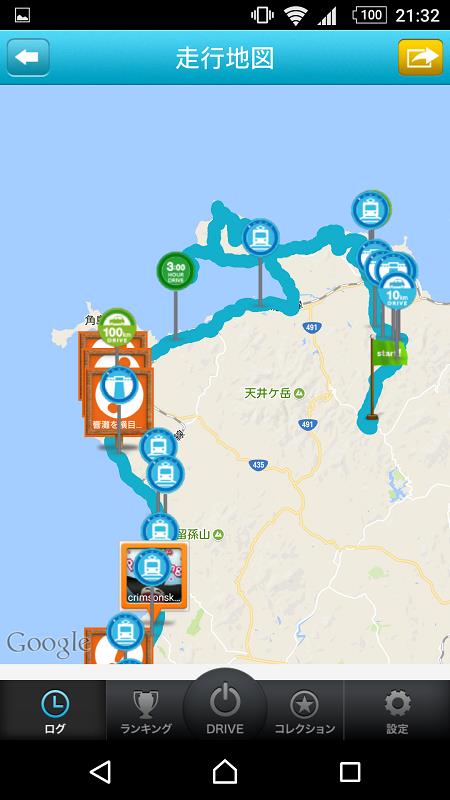The width and height of the screenshot is (450, 800).
Task: Tap the Android home button
Action: [x=225, y=771]
